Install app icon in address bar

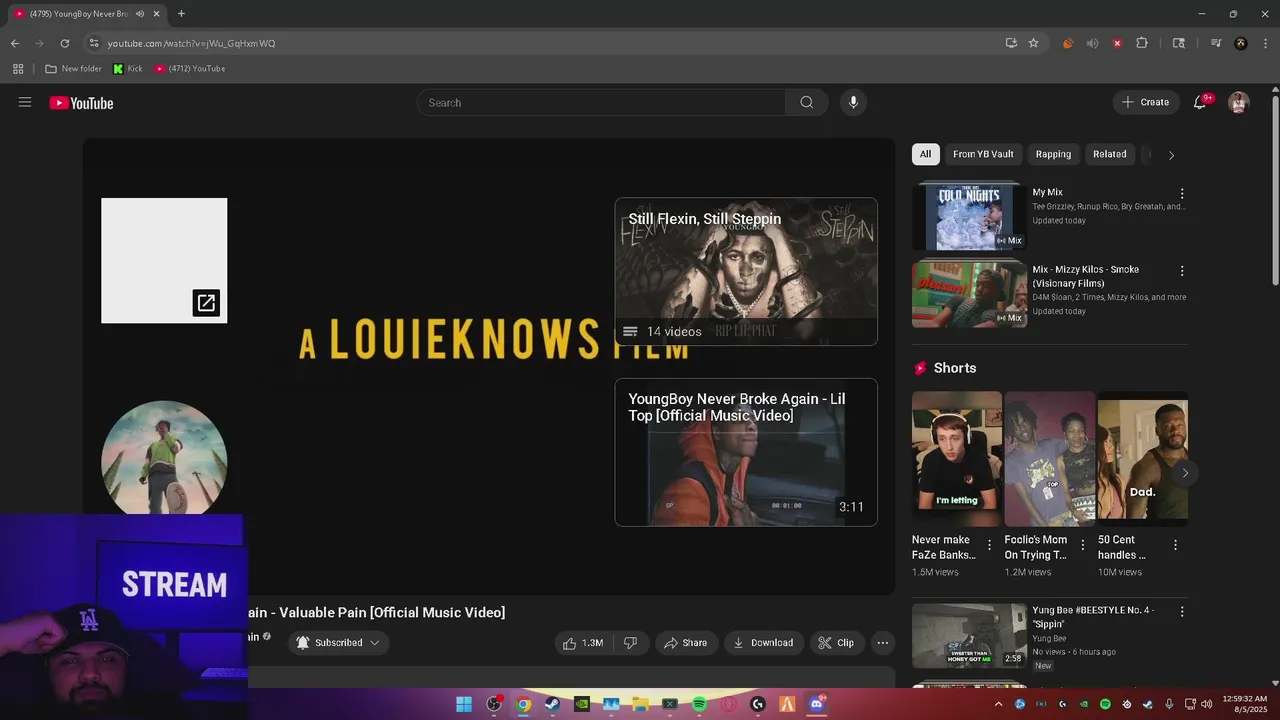pyautogui.click(x=1011, y=43)
